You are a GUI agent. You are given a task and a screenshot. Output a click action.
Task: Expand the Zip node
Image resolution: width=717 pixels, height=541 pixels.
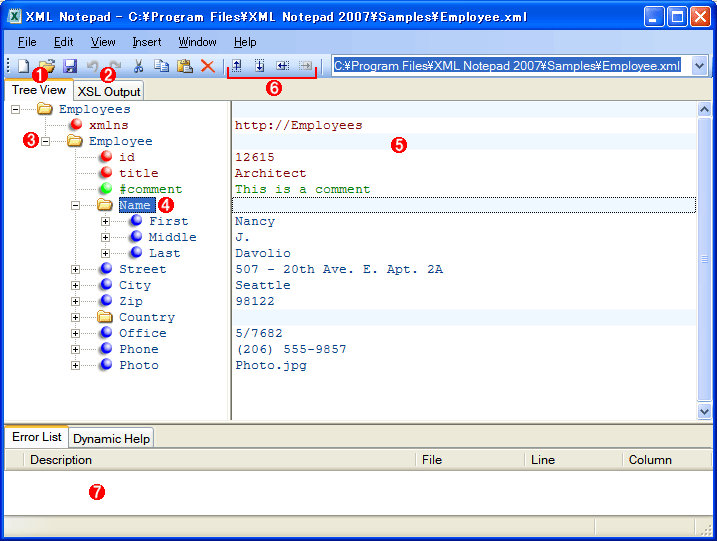[75, 301]
